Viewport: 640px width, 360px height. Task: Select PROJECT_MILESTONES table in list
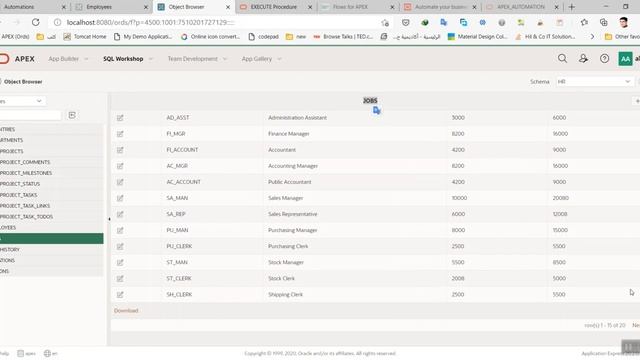click(51, 173)
